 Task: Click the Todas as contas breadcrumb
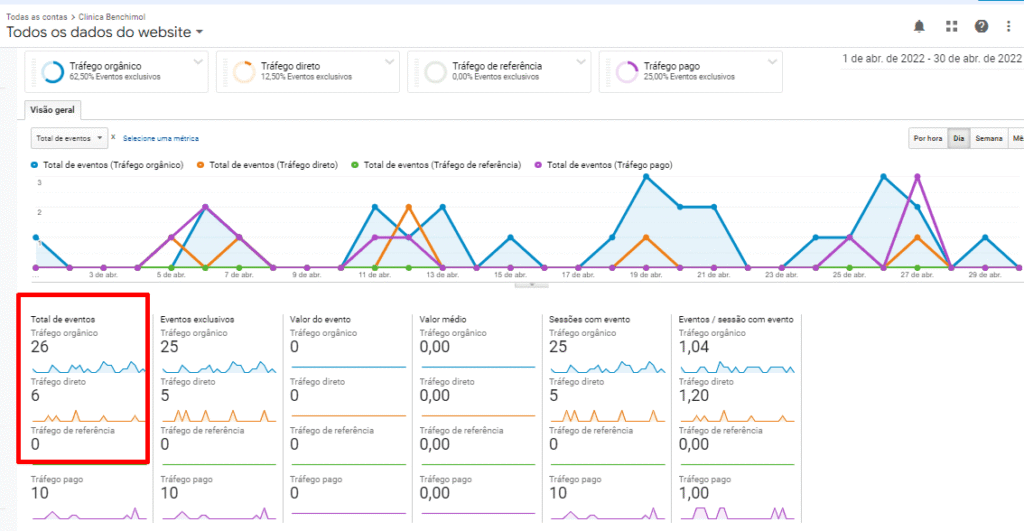pyautogui.click(x=35, y=16)
